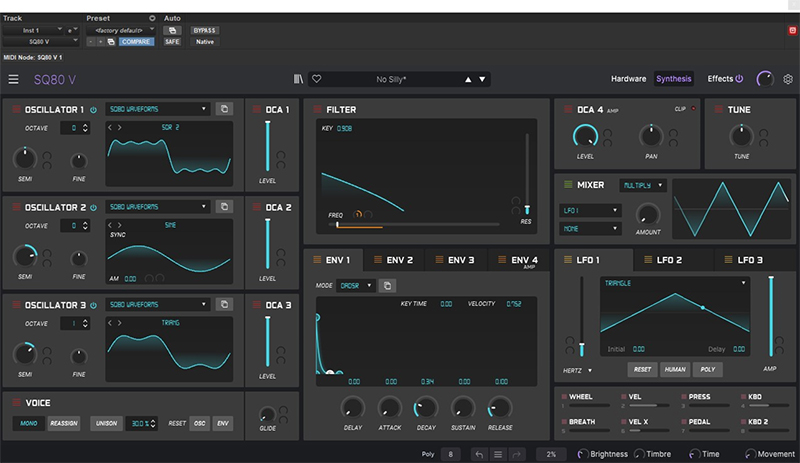Screen dimensions: 800x463
Task: Open Mixer LFO 1 source dropdown
Action: (x=590, y=210)
